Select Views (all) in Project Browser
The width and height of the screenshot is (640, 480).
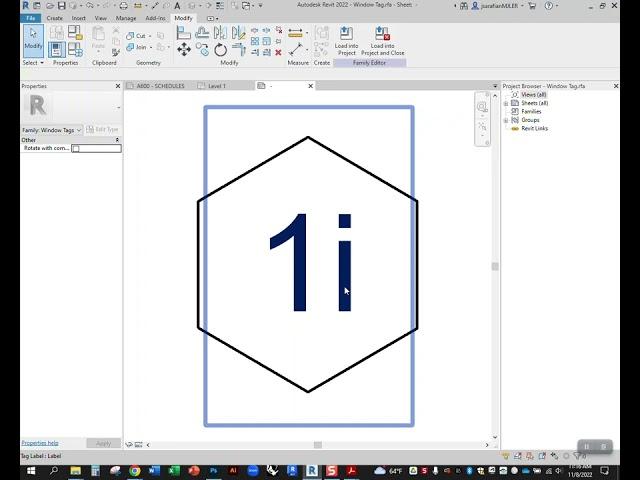[x=533, y=95]
